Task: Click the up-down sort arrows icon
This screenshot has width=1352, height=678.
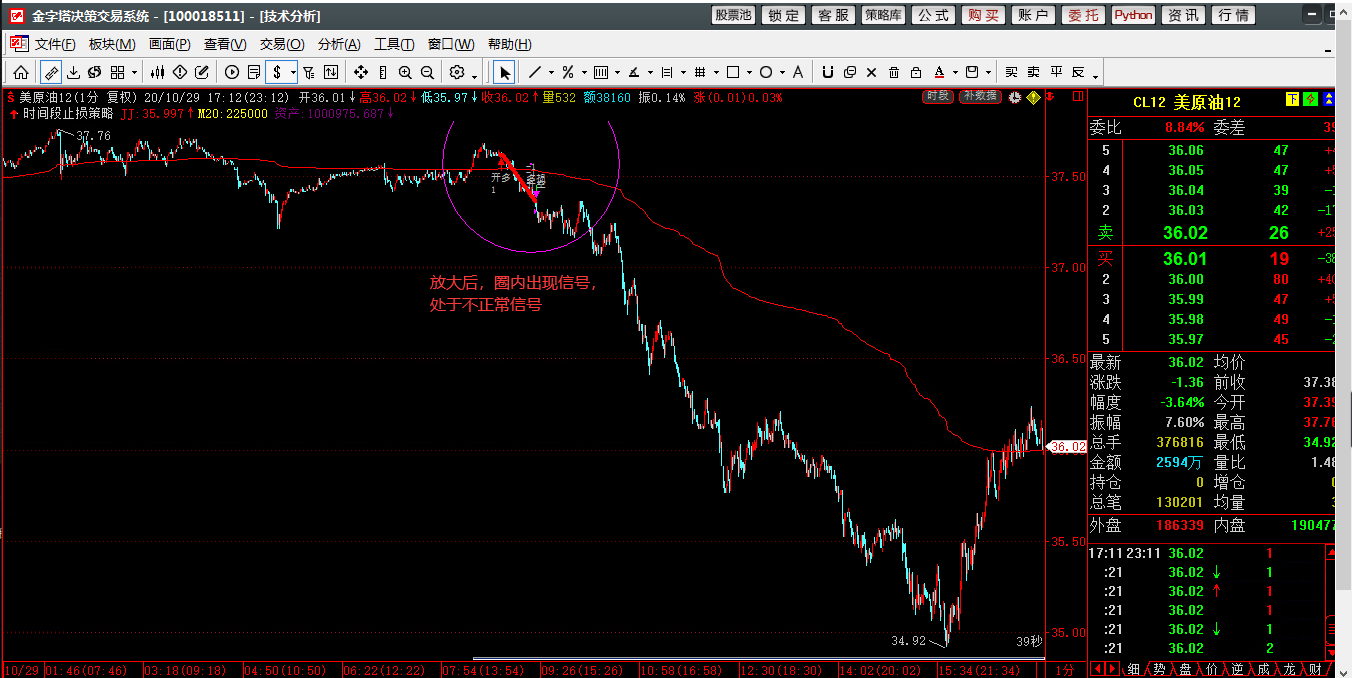Action: 331,72
